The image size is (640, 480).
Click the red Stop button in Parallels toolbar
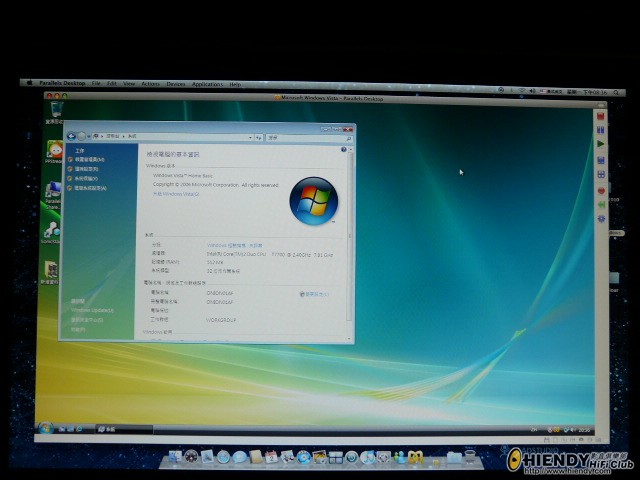click(x=600, y=117)
